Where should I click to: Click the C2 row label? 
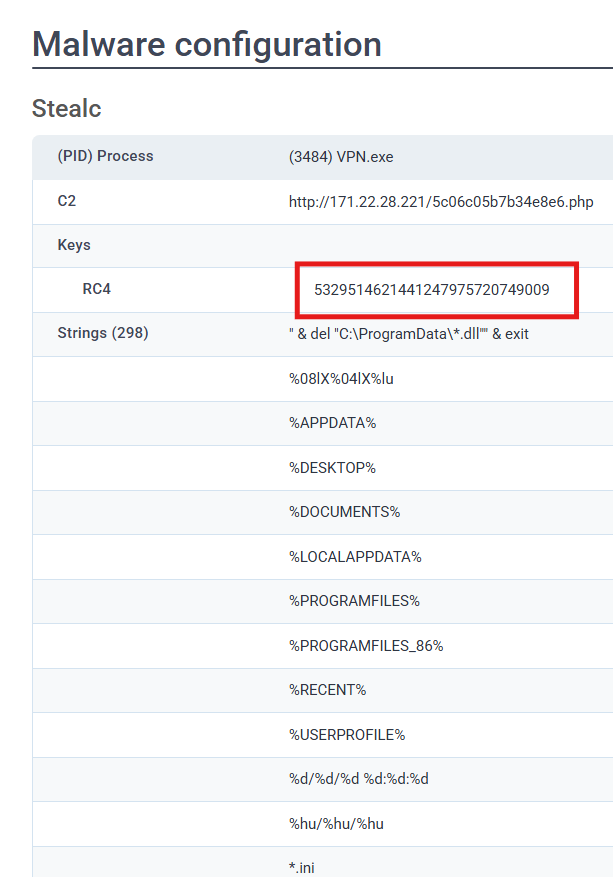coord(67,201)
